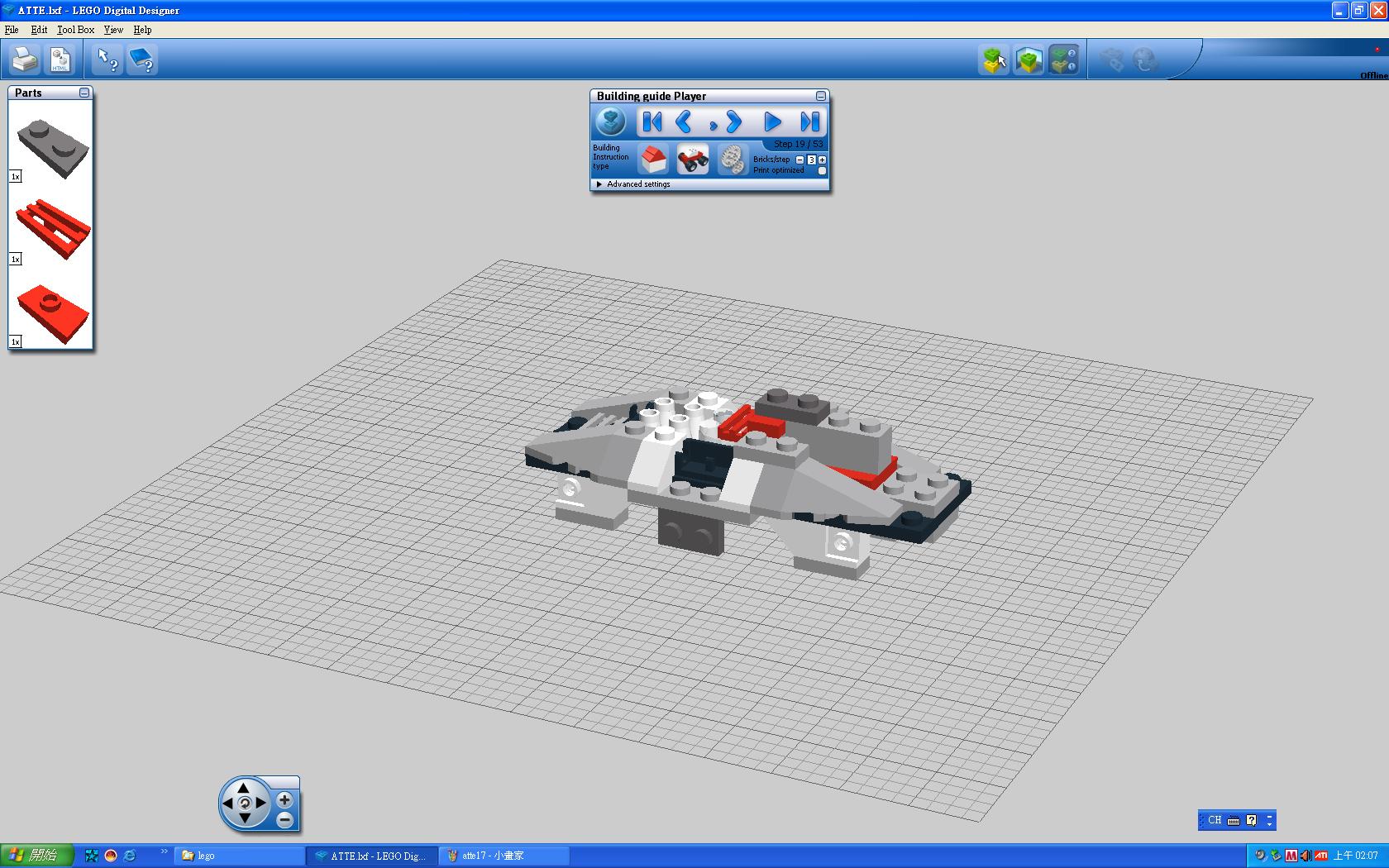
Task: Click the HTML export icon
Action: click(60, 60)
